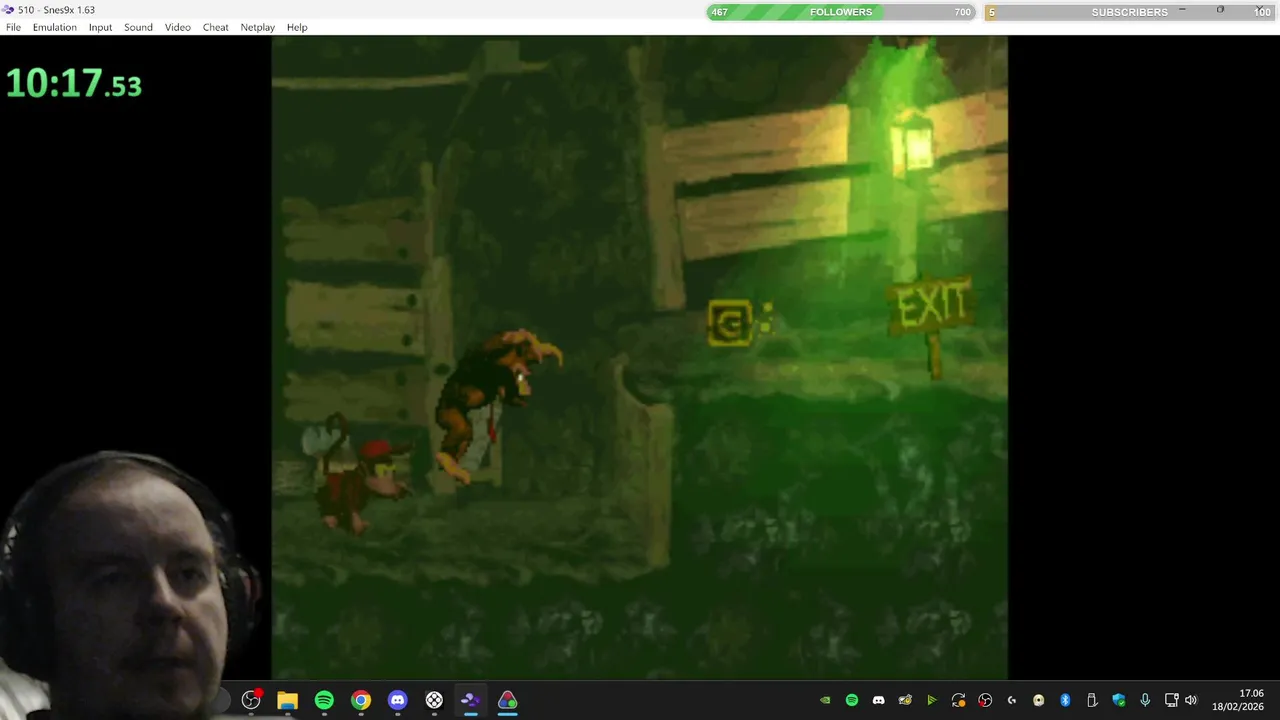Image resolution: width=1280 pixels, height=720 pixels.
Task: Open Spotify from the taskbar
Action: coord(324,700)
